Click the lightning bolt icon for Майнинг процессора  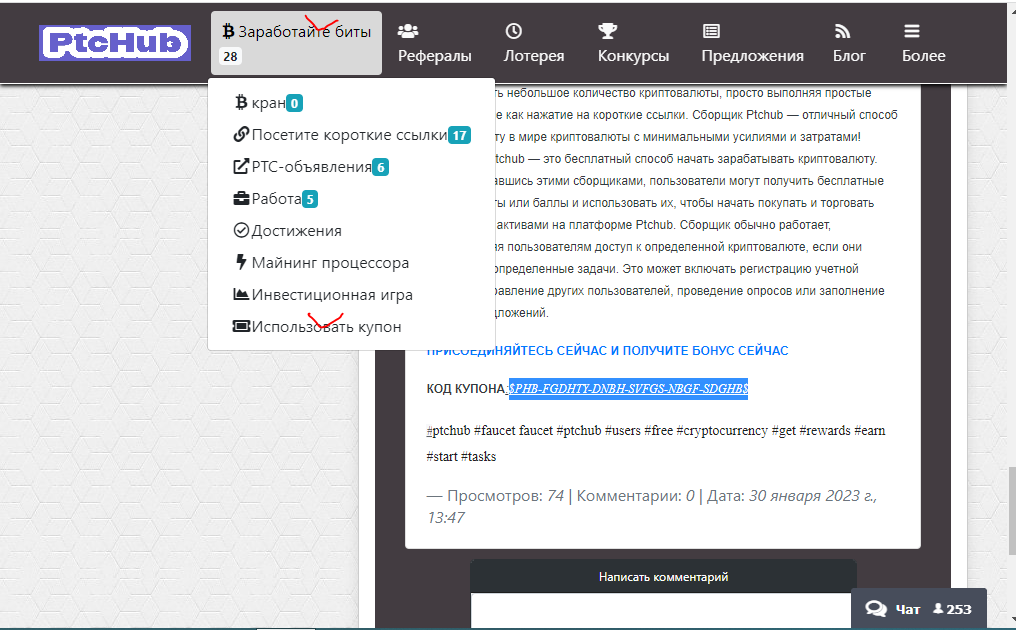point(241,262)
